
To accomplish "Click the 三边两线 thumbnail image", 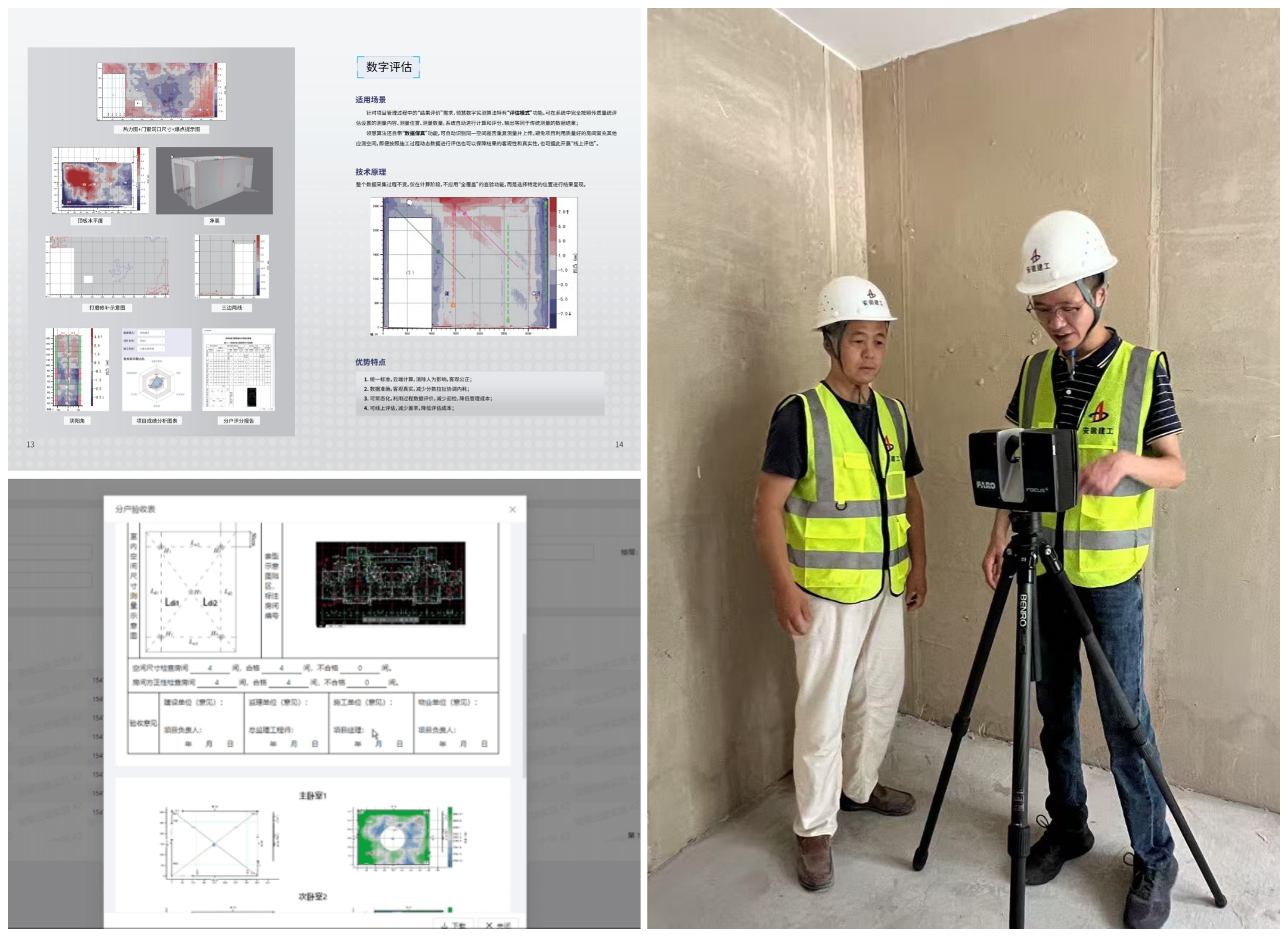I will pos(231,266).
